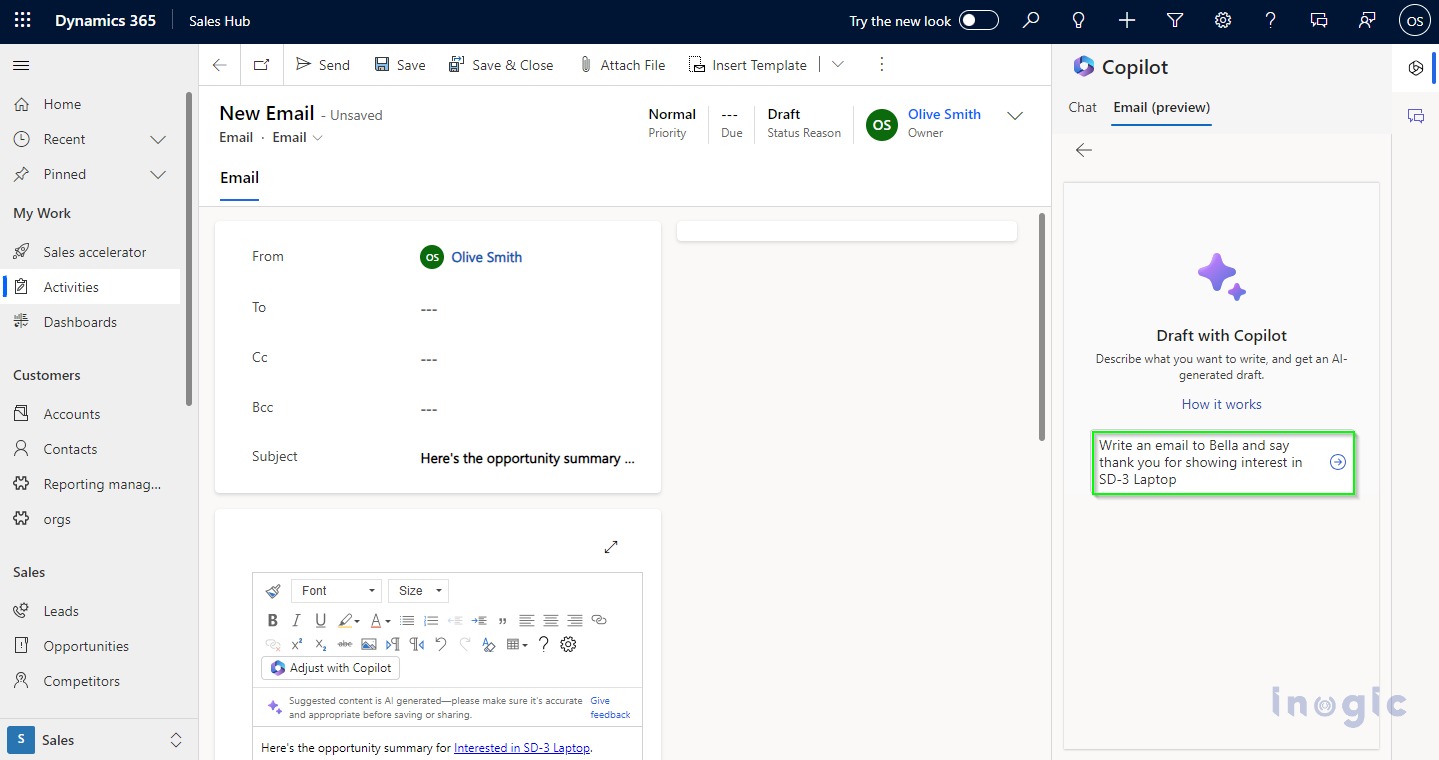Viewport: 1439px width, 760px height.
Task: Toggle the Copilot side pane icon
Action: coord(1416,68)
